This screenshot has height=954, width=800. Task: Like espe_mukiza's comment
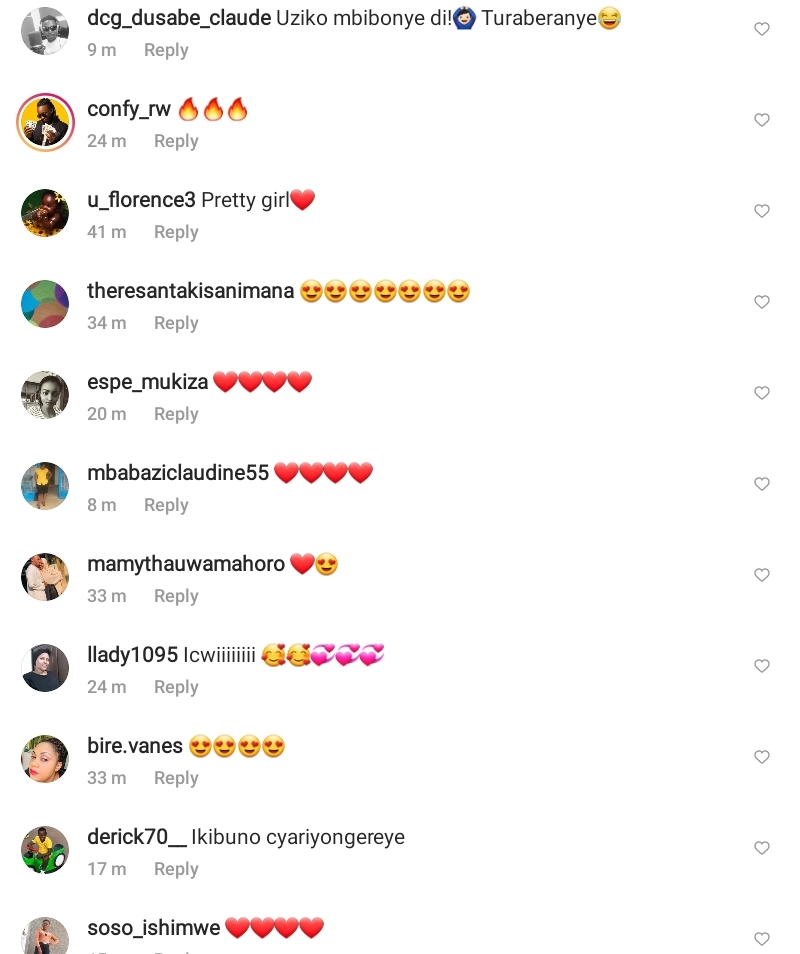[x=762, y=392]
